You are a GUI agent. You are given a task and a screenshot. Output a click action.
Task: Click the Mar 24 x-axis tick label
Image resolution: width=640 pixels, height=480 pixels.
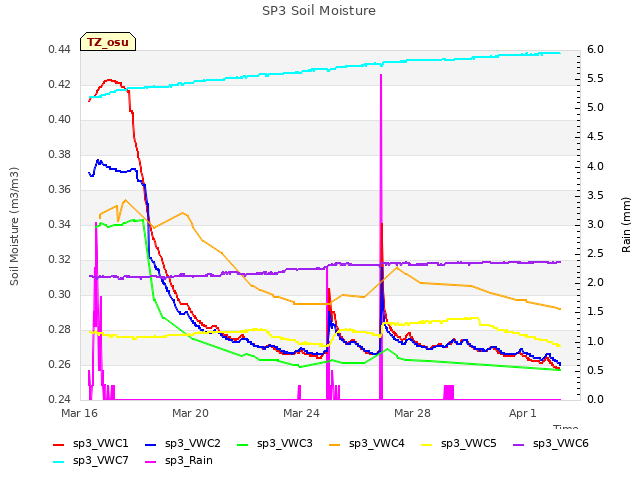coord(301,413)
